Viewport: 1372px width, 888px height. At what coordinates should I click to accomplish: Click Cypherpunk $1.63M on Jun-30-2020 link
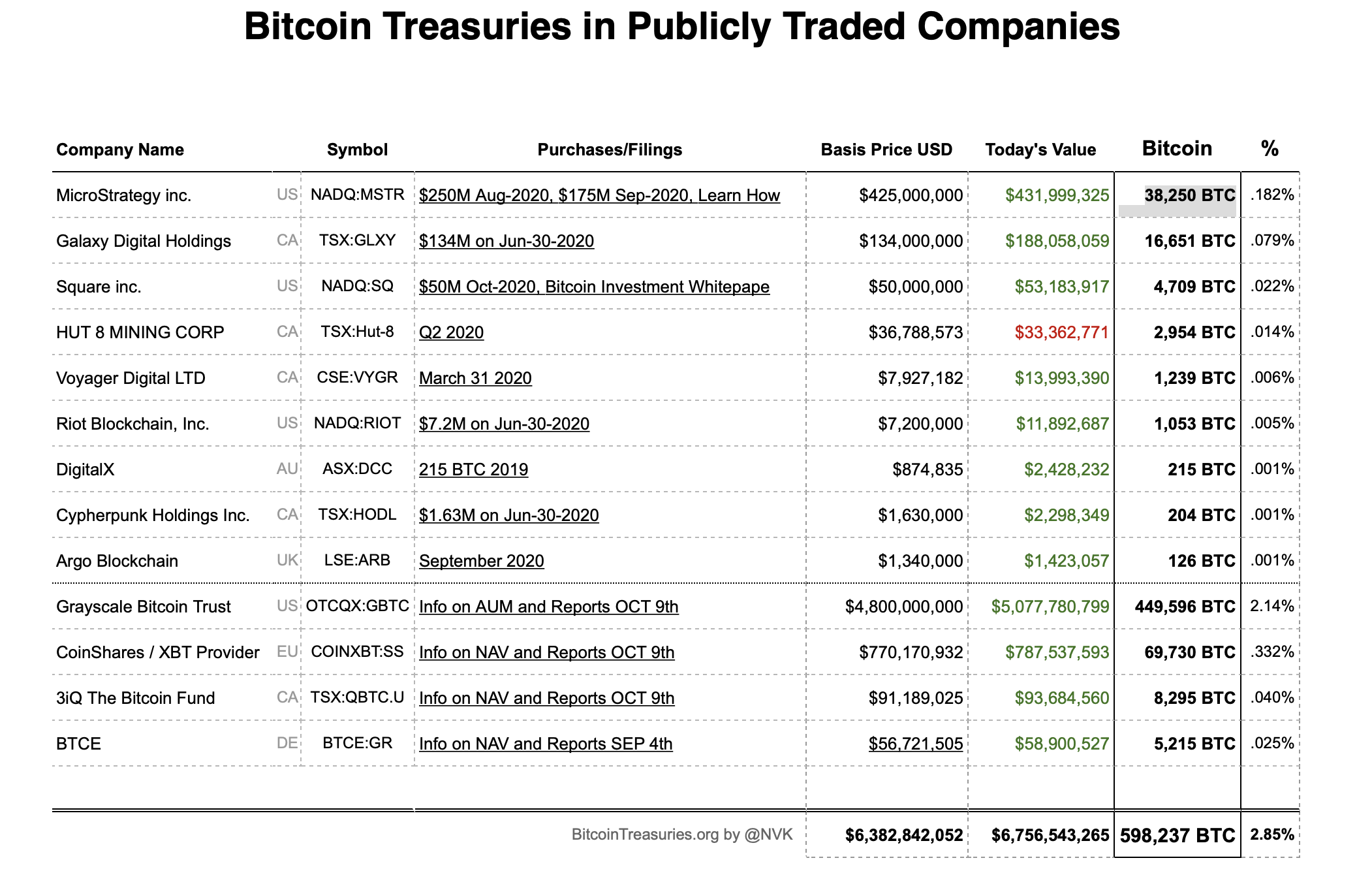click(x=508, y=515)
